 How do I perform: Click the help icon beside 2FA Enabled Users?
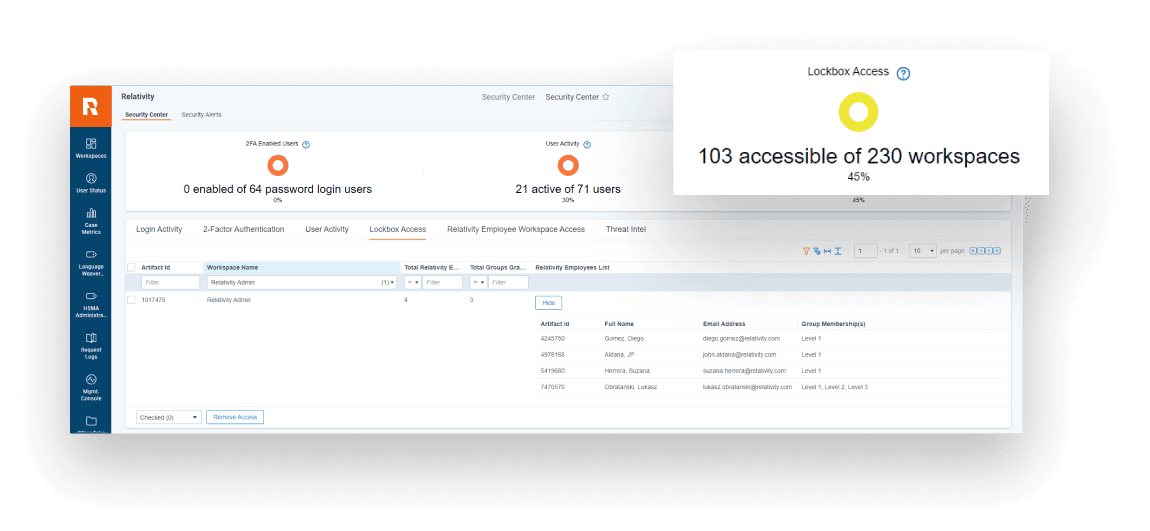coord(306,144)
